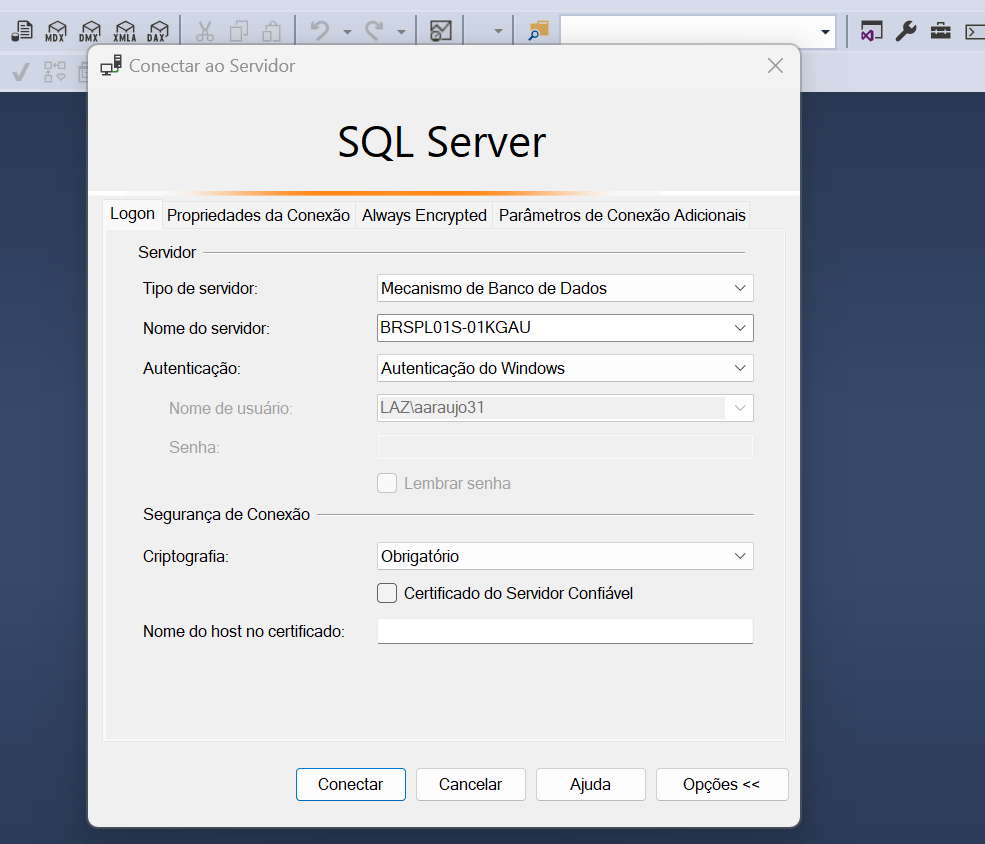The image size is (985, 844).
Task: Close the Conectar ao Servidor dialog
Action: point(775,65)
